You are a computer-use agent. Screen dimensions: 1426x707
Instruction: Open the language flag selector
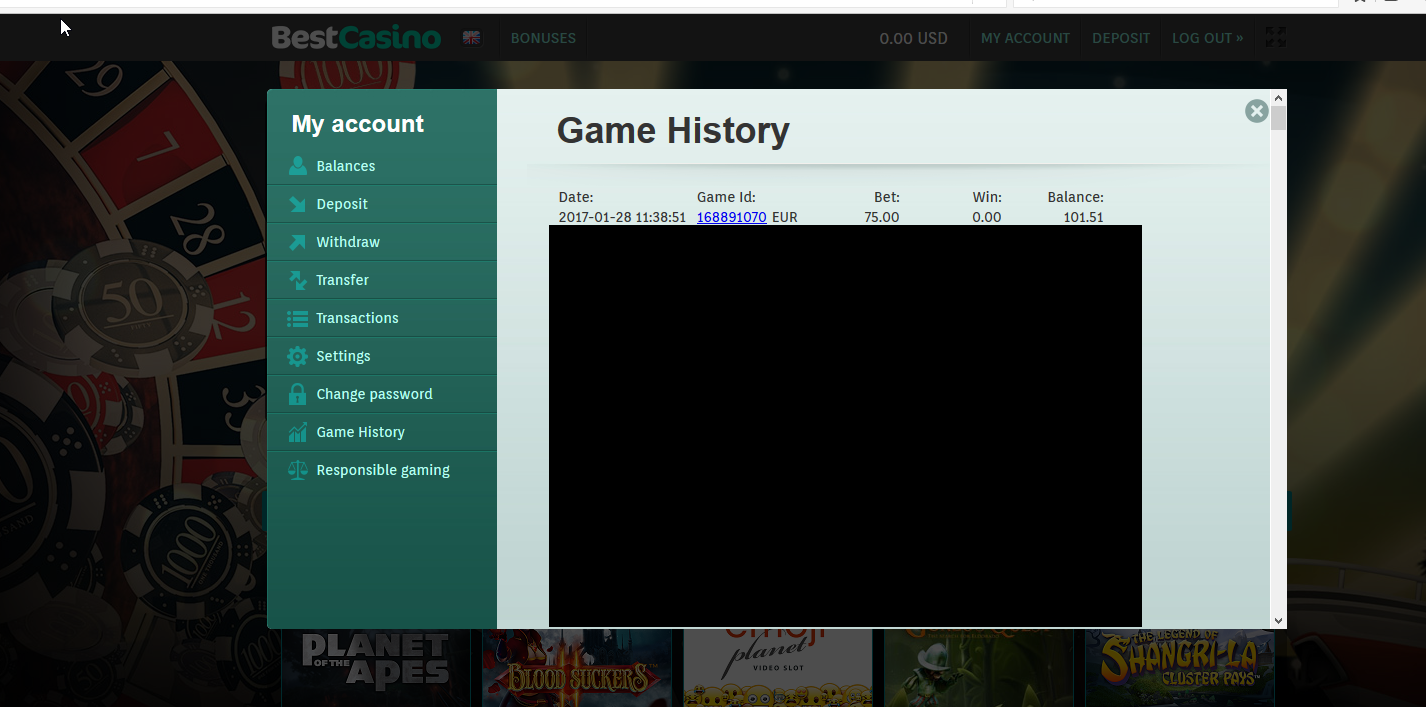tap(471, 38)
